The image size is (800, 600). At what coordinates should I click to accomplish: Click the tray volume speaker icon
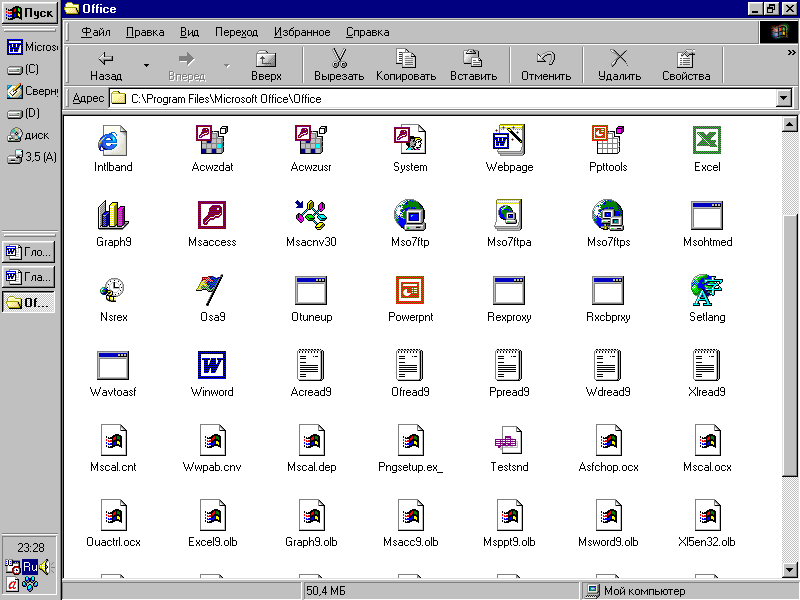coord(46,567)
